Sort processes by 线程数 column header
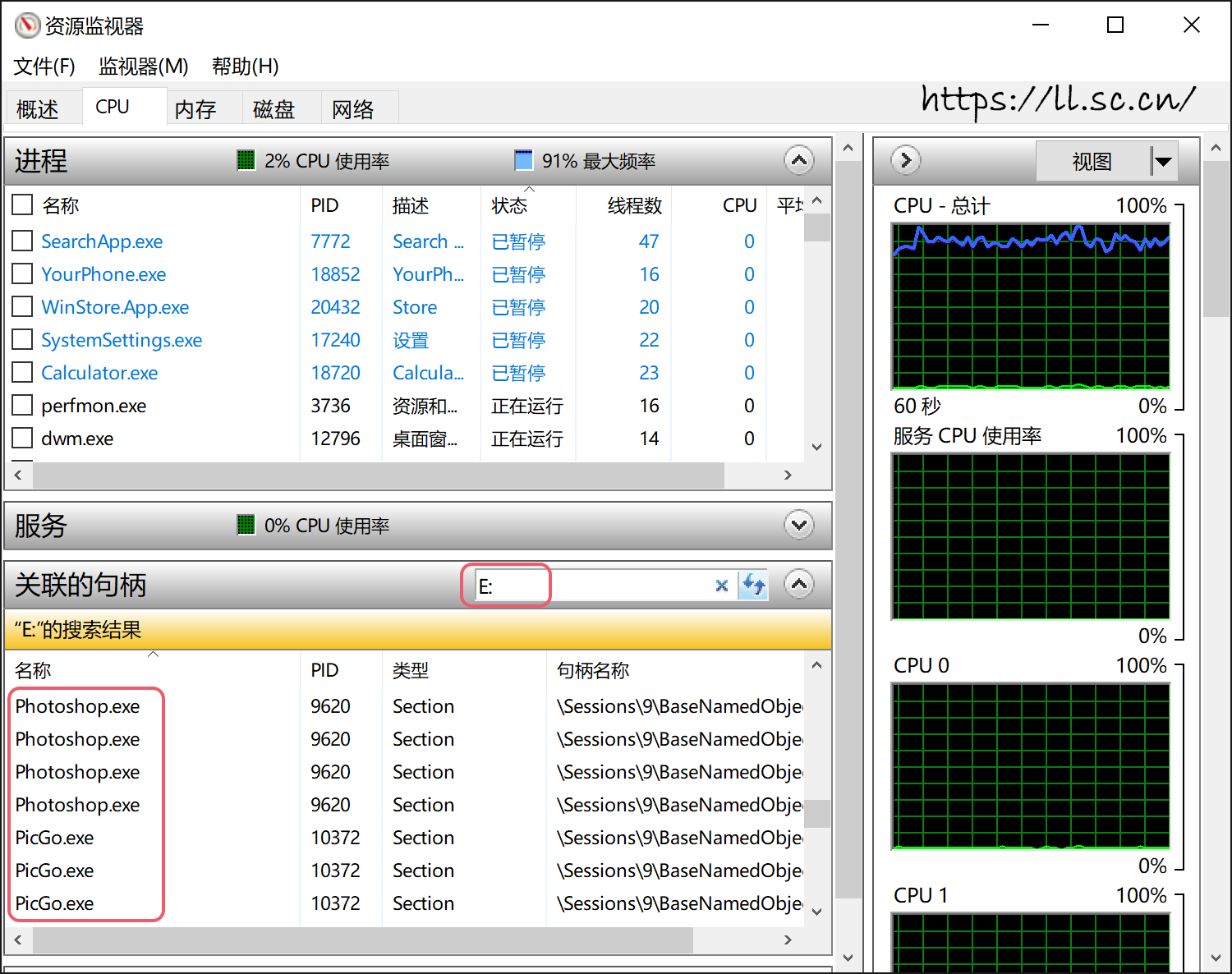Screen dimensions: 1232x974 633,205
